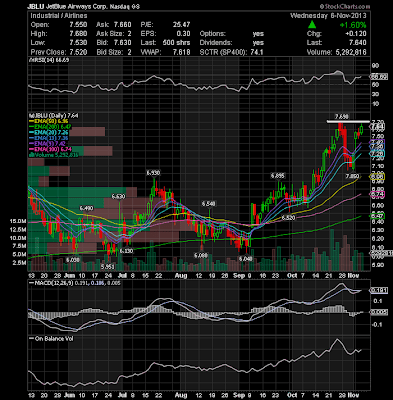Image resolution: width=393 pixels, height=400 pixels.
Task: Click the 6.130 price annotation
Action: coord(126,251)
